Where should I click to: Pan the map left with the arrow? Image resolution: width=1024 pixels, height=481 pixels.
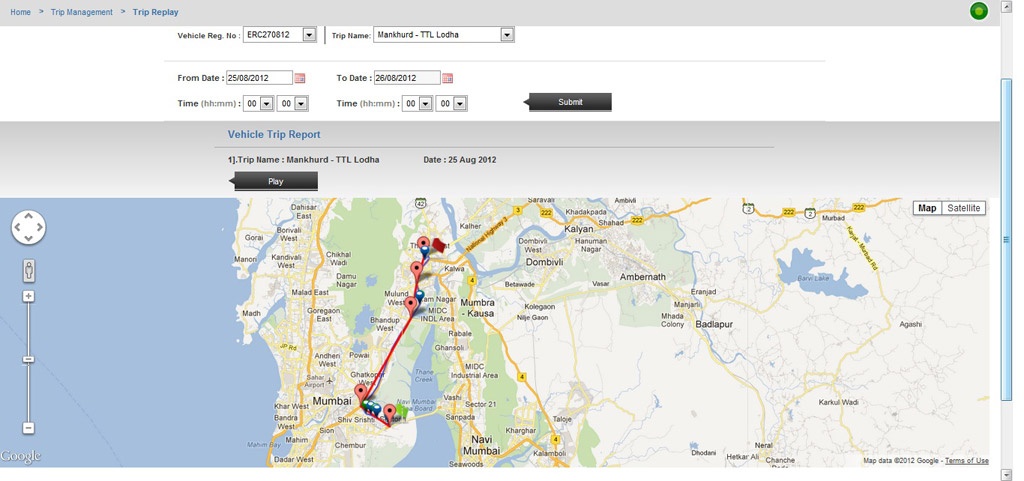point(18,227)
